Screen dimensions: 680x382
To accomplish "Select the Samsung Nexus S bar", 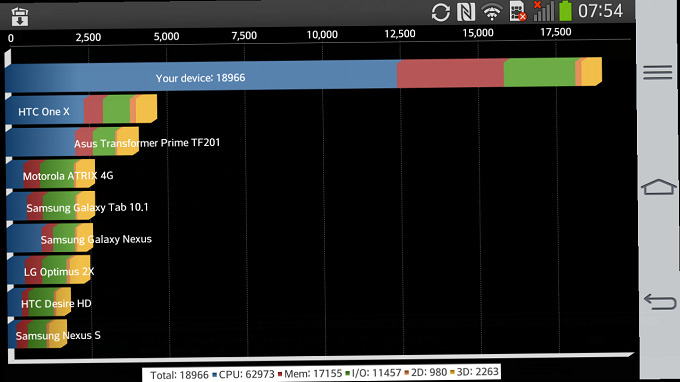I will (37, 334).
